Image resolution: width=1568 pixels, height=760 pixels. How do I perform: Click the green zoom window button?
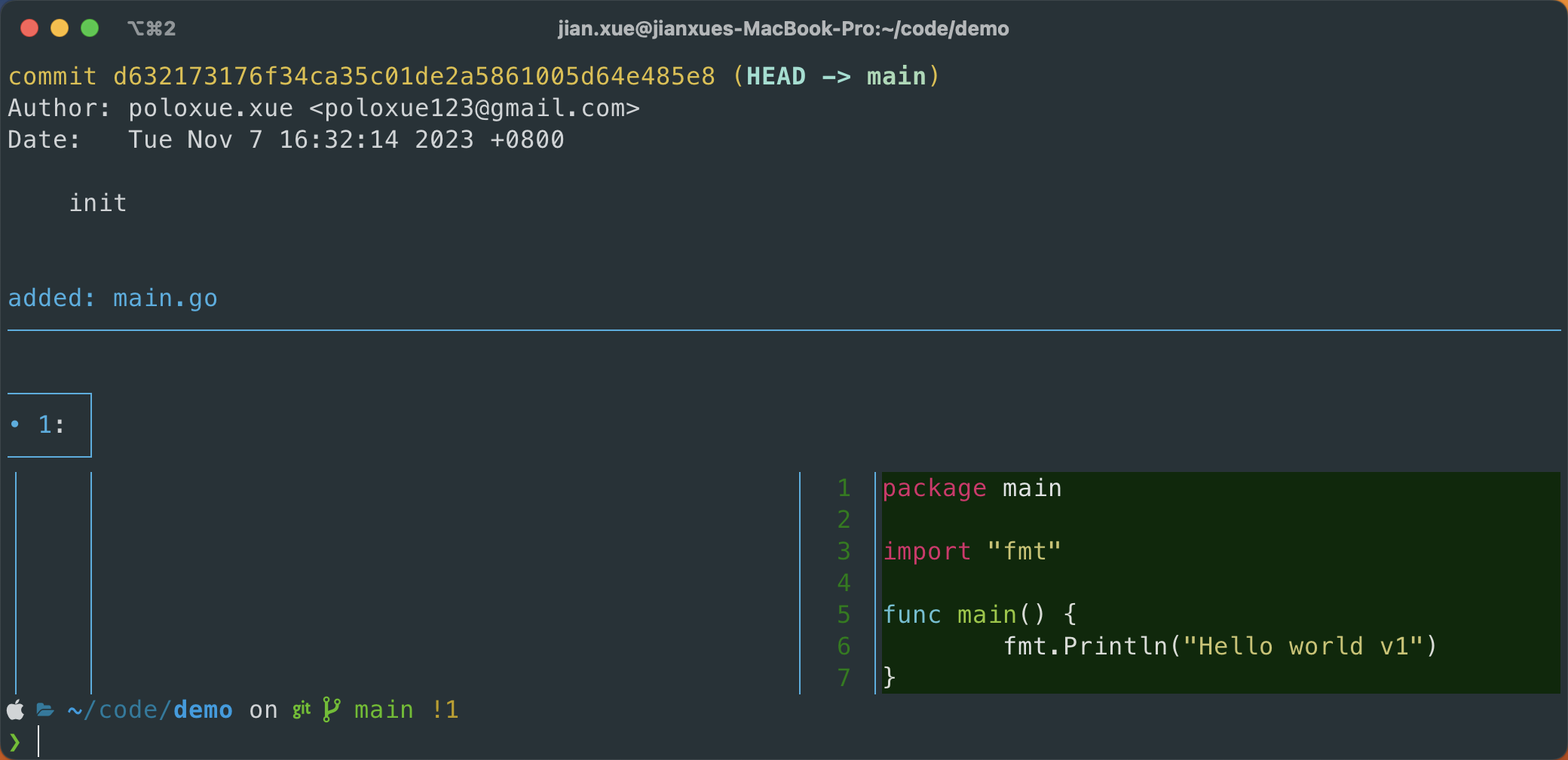(90, 28)
